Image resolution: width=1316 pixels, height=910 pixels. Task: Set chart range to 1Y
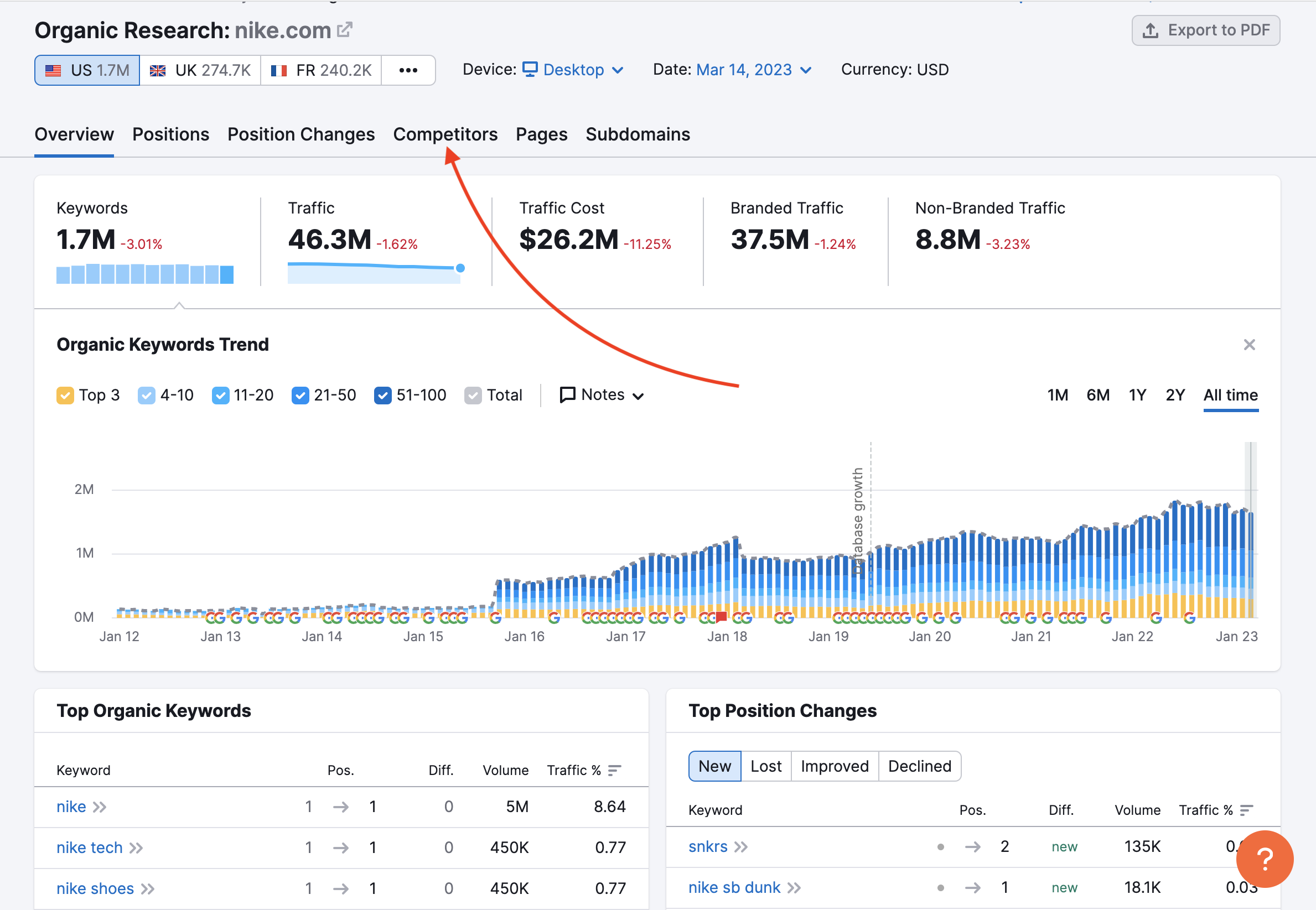coord(1137,395)
